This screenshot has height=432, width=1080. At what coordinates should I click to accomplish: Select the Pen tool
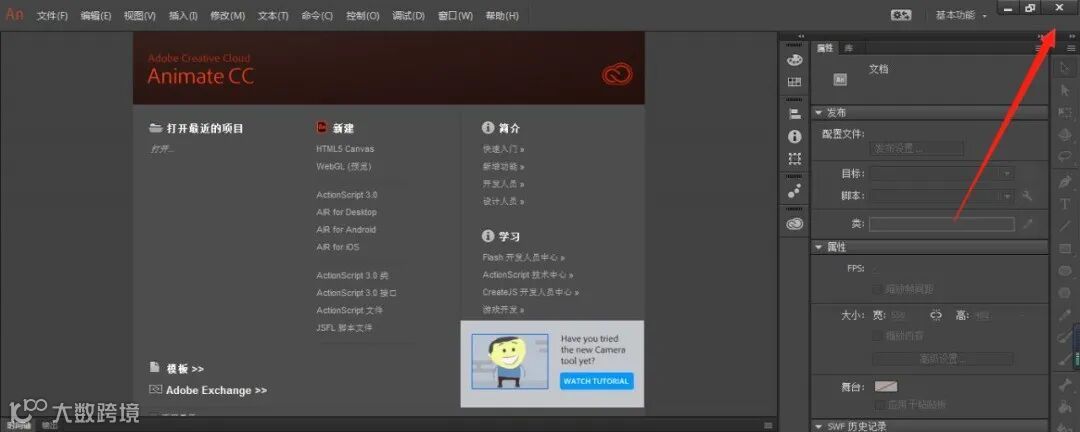(x=1066, y=181)
